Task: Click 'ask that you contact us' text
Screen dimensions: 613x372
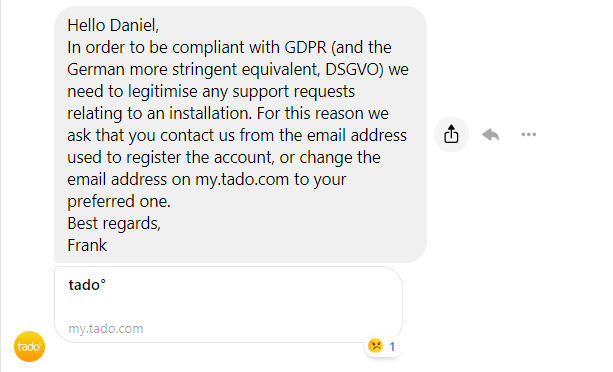Action: pyautogui.click(x=151, y=135)
